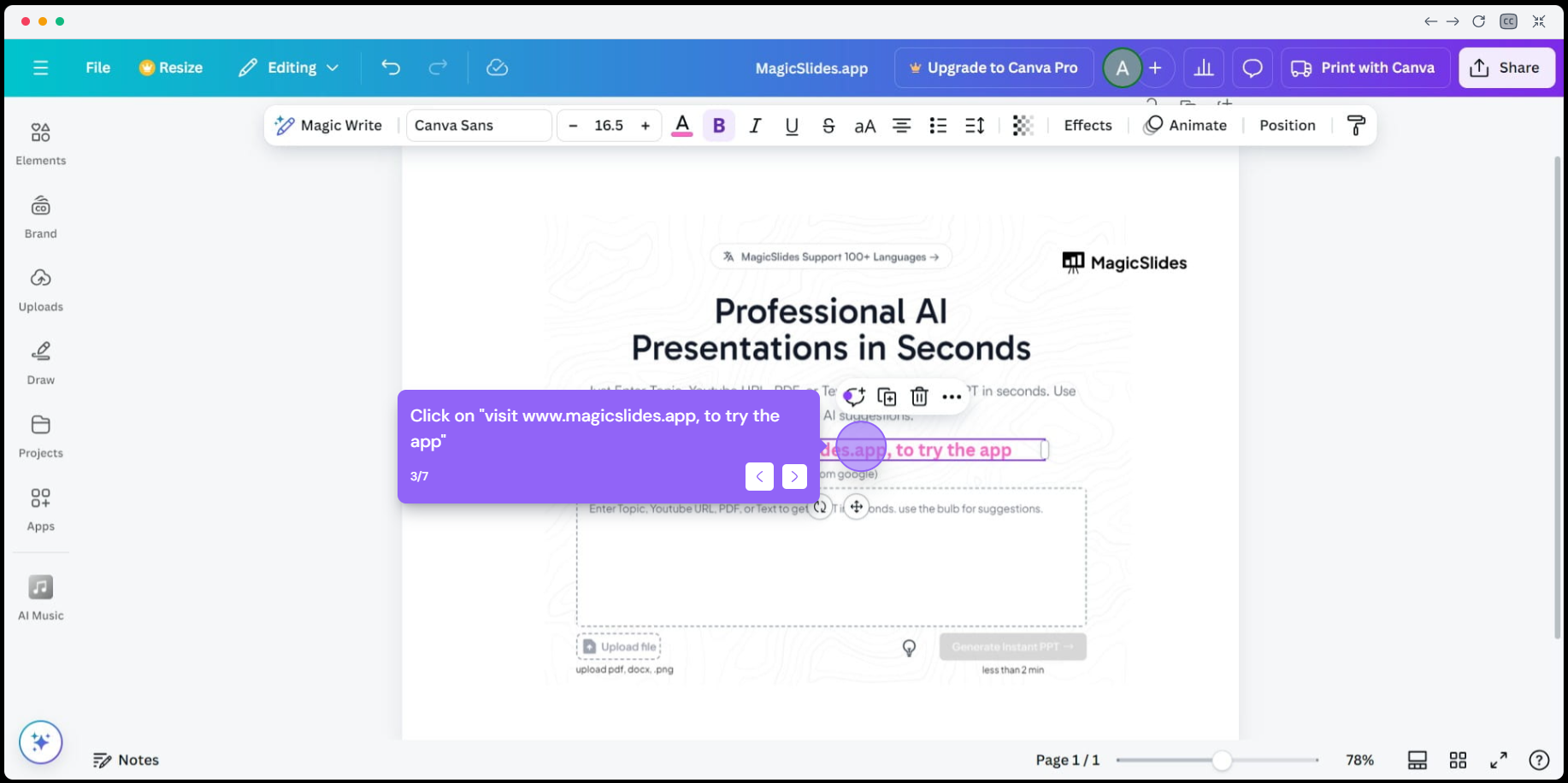Image resolution: width=1568 pixels, height=783 pixels.
Task: Open the account avatar A
Action: (1123, 68)
